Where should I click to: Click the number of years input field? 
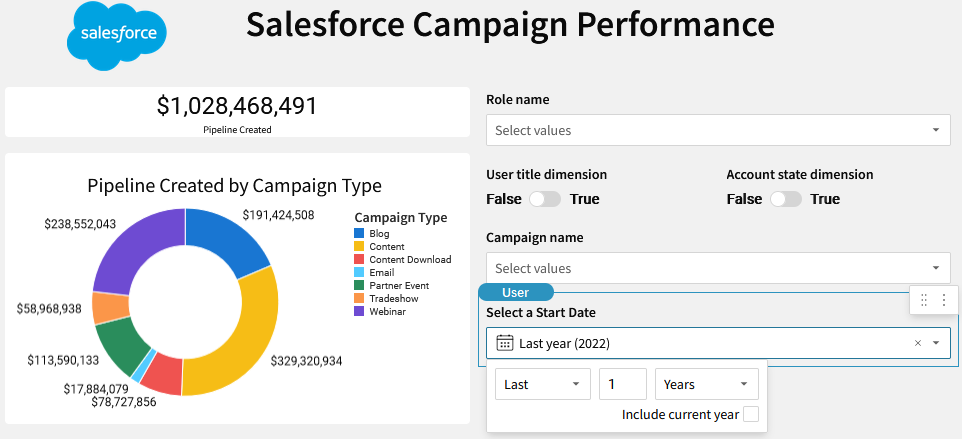(623, 384)
